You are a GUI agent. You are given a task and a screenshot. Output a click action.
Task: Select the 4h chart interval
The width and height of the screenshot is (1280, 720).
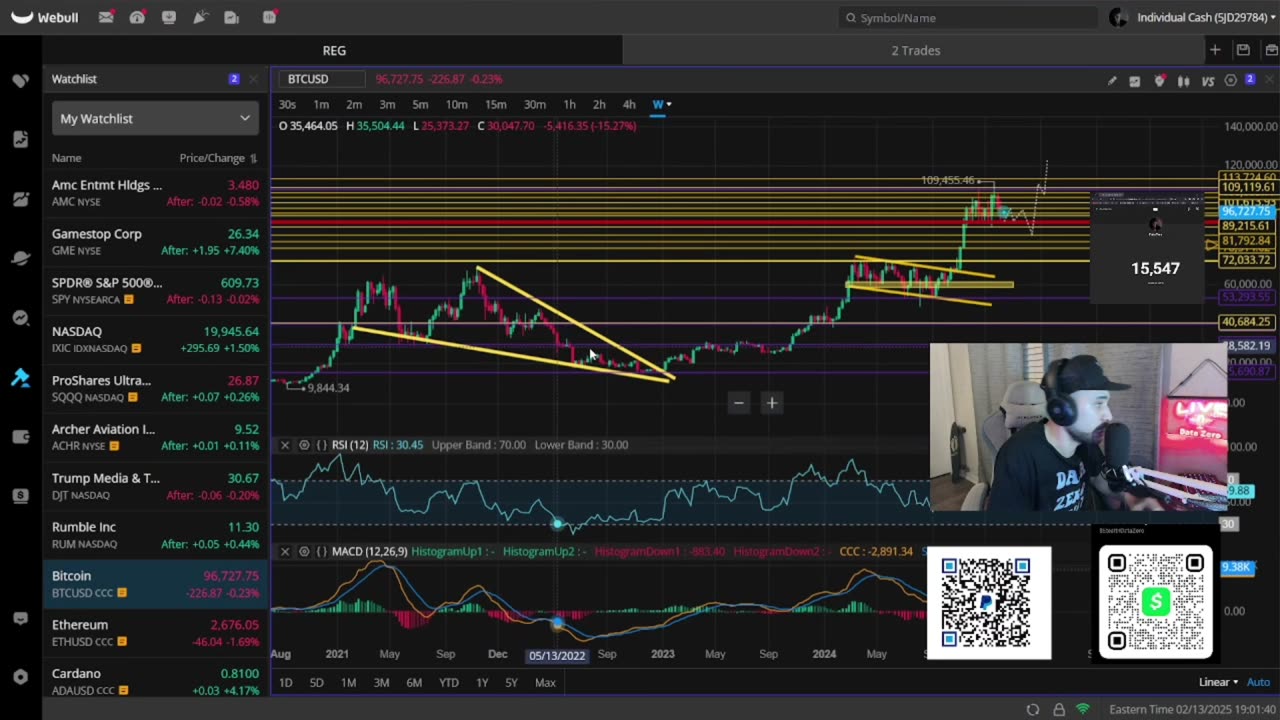(629, 104)
